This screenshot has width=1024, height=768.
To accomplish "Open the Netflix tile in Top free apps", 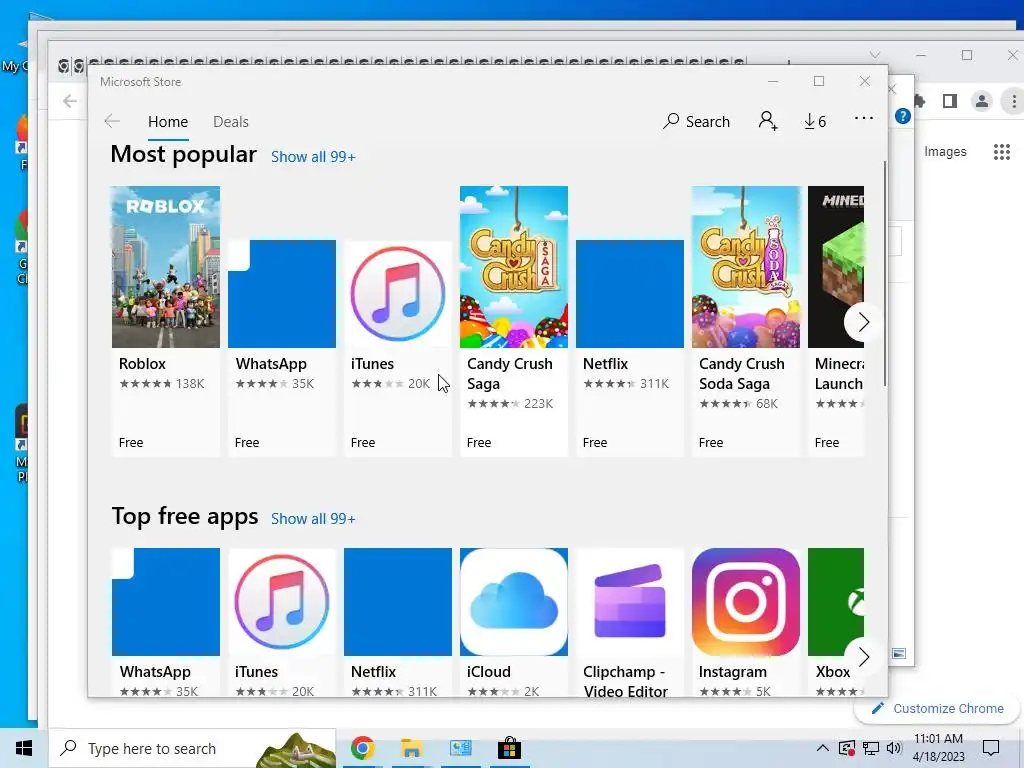I will tap(398, 601).
